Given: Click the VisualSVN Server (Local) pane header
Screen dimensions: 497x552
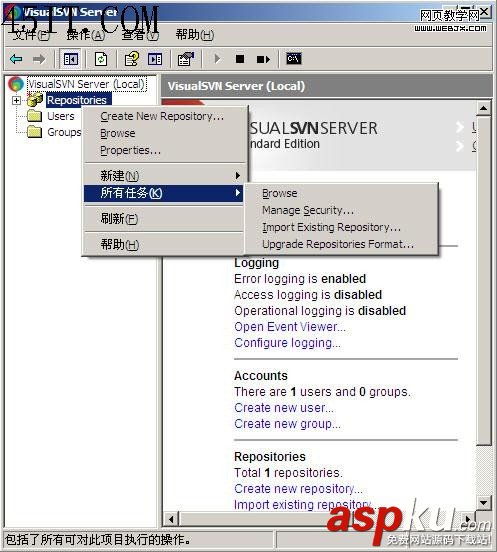Looking at the screenshot, I should [326, 86].
